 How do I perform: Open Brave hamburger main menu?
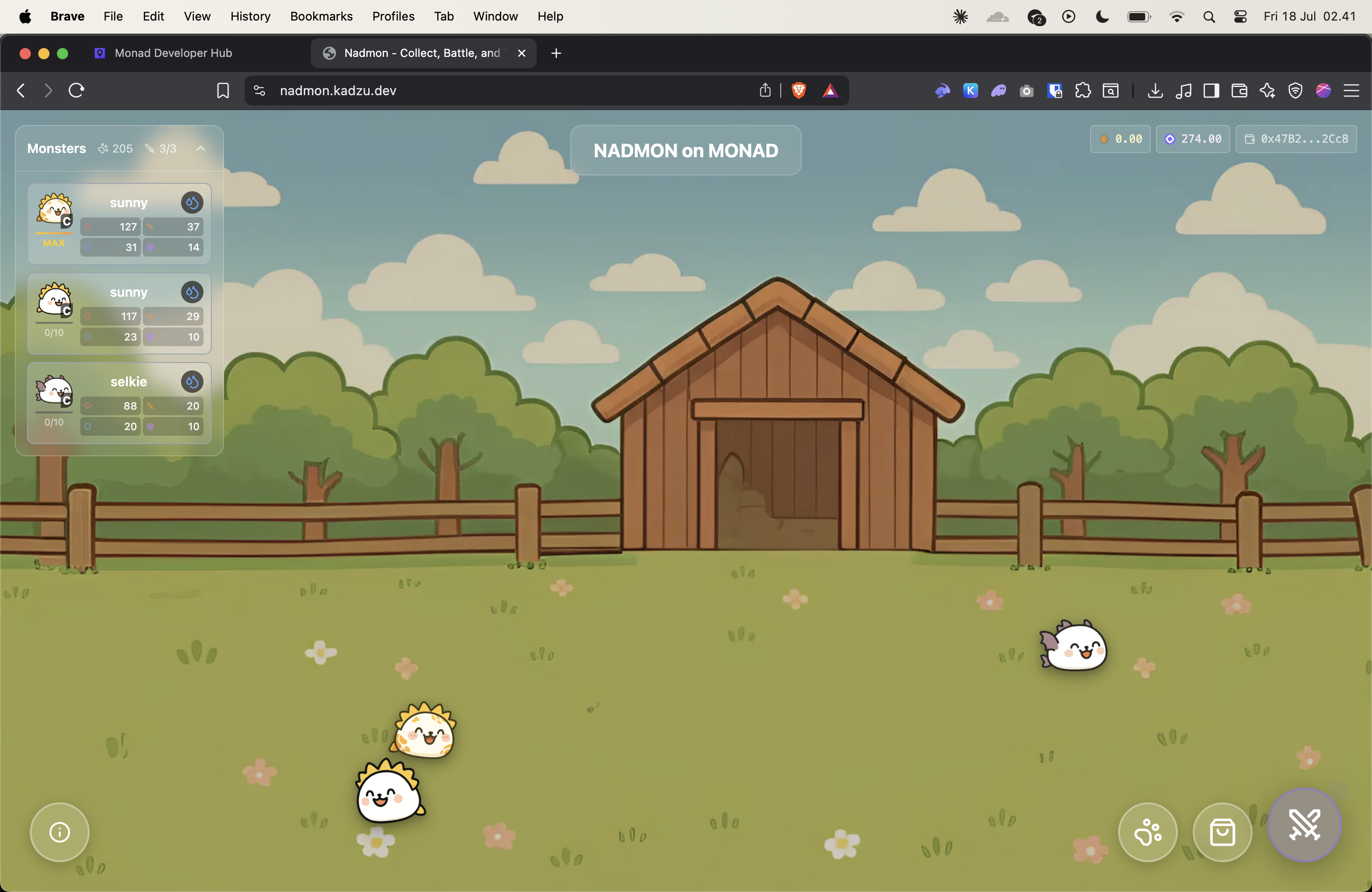(1351, 91)
